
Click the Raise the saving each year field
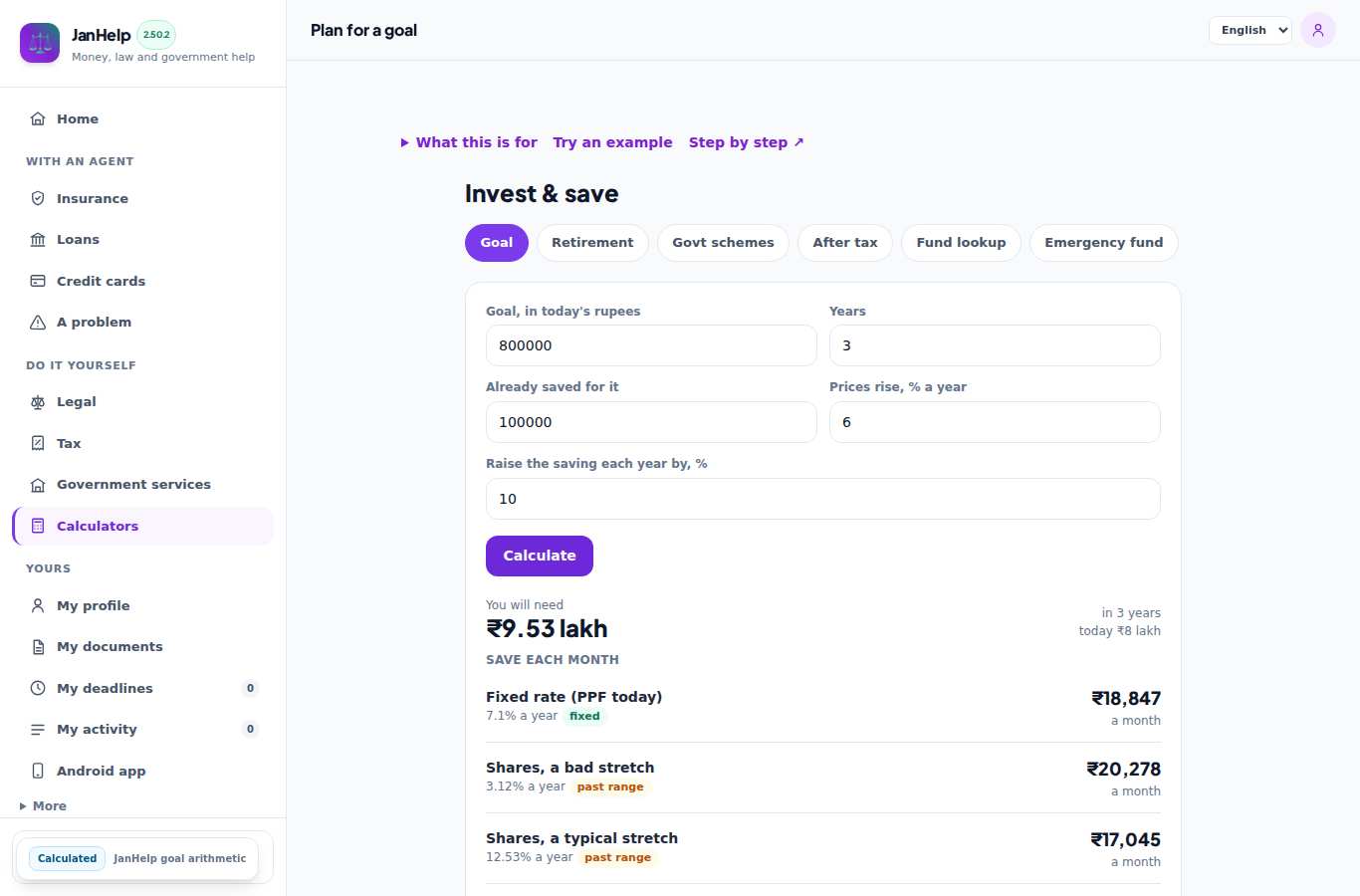point(823,499)
